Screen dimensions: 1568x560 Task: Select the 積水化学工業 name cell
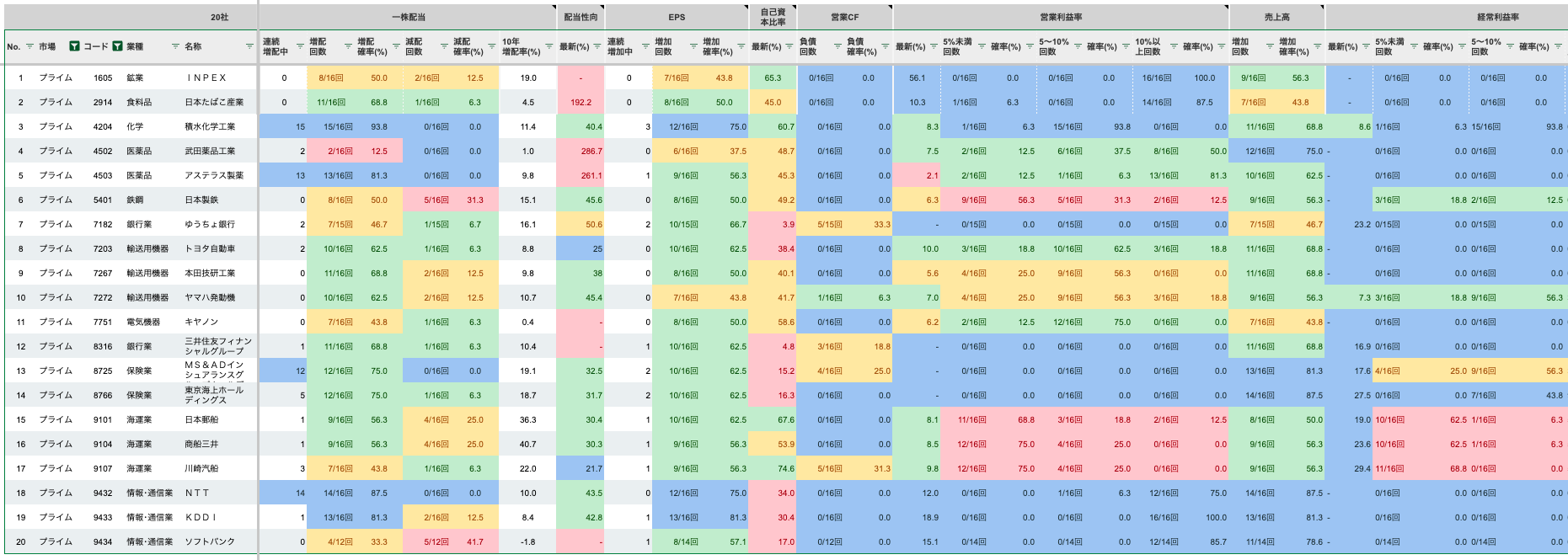tap(219, 126)
